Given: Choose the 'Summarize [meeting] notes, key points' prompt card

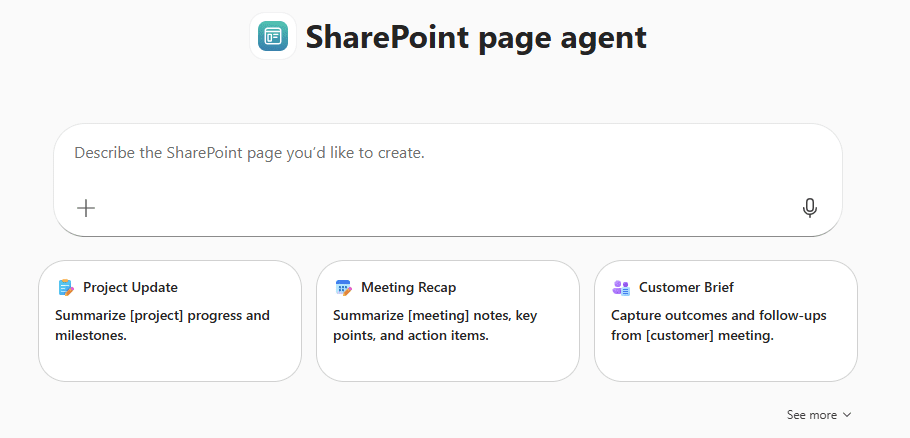Looking at the screenshot, I should click(x=447, y=321).
